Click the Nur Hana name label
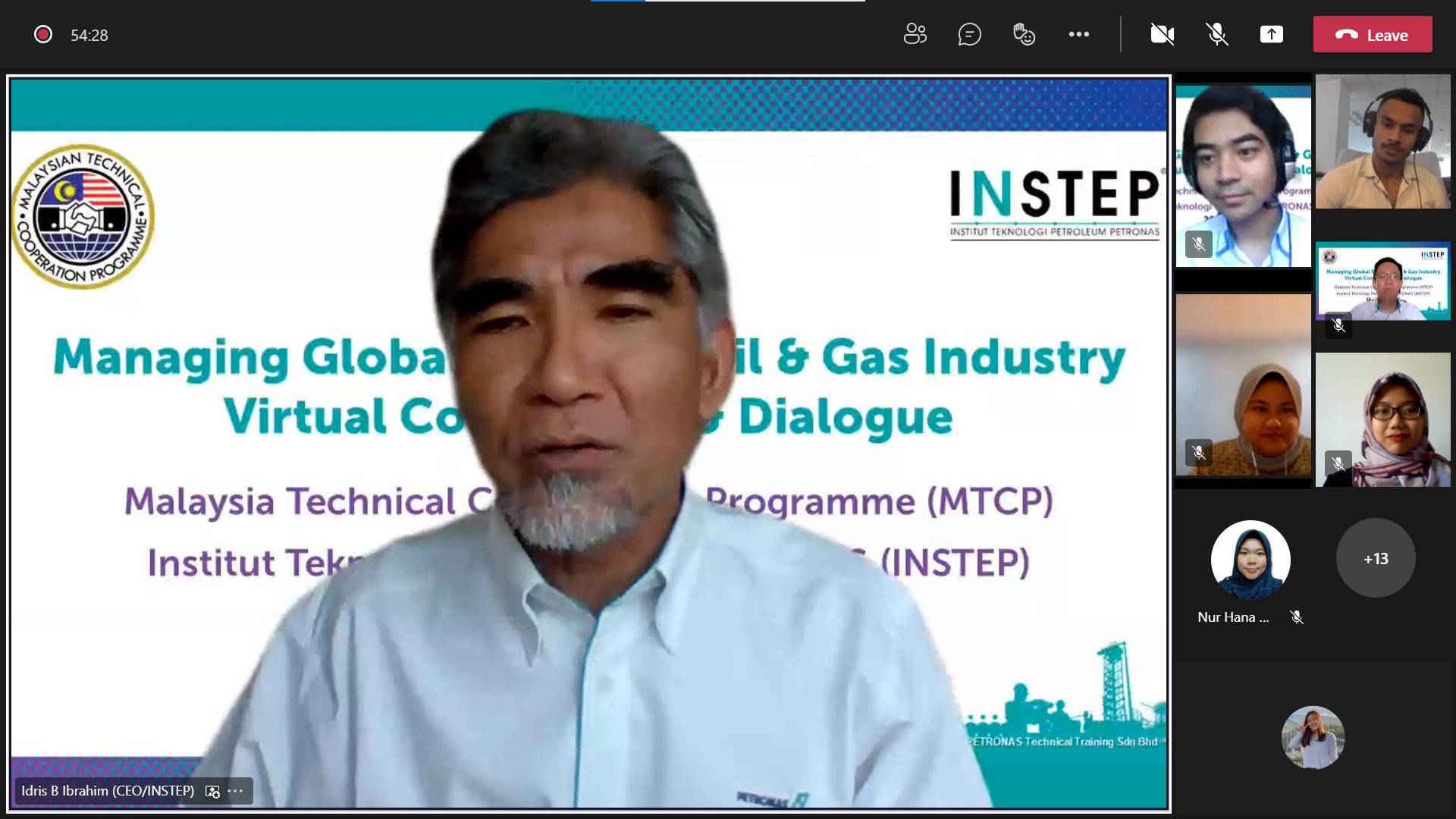 click(x=1233, y=617)
